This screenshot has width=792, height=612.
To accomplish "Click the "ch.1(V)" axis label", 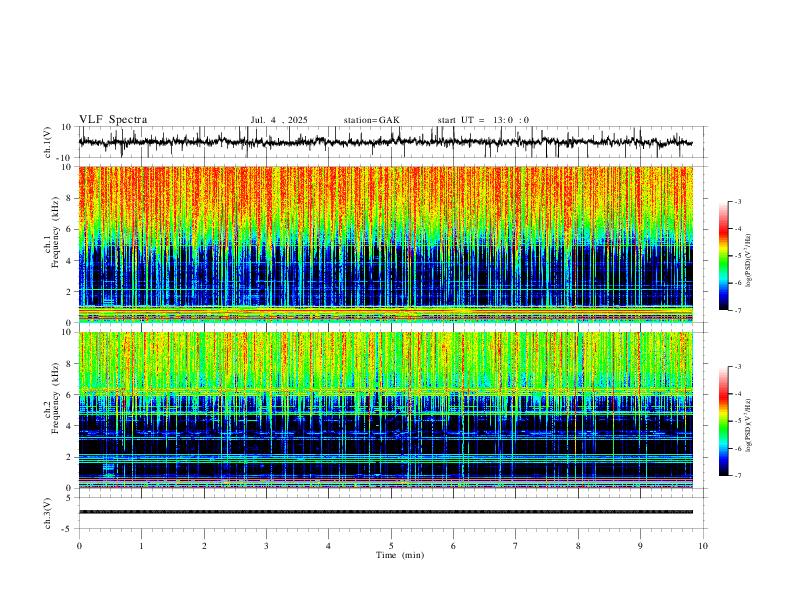I will [48, 142].
